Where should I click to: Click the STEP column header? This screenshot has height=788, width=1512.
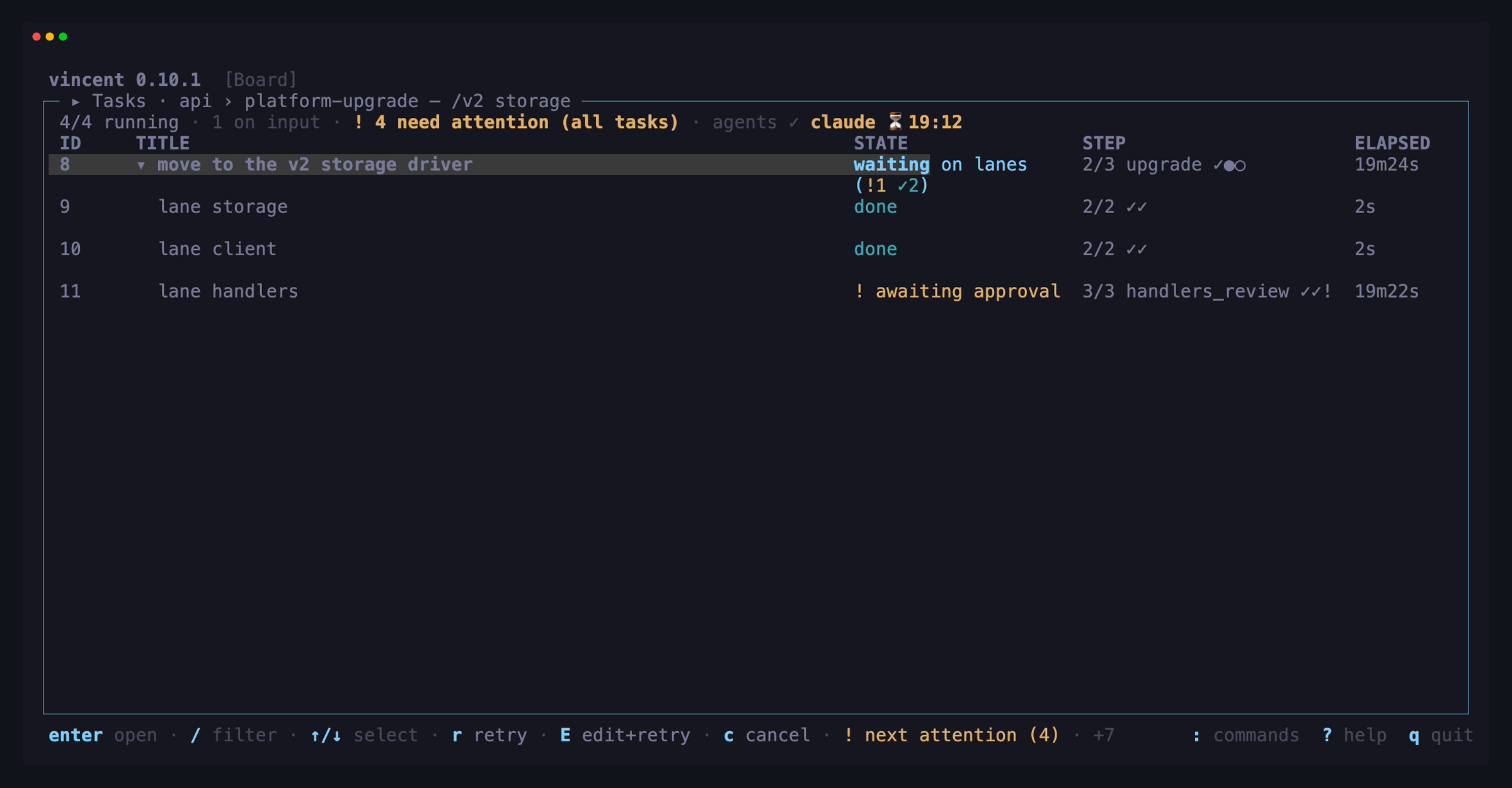(x=1104, y=143)
